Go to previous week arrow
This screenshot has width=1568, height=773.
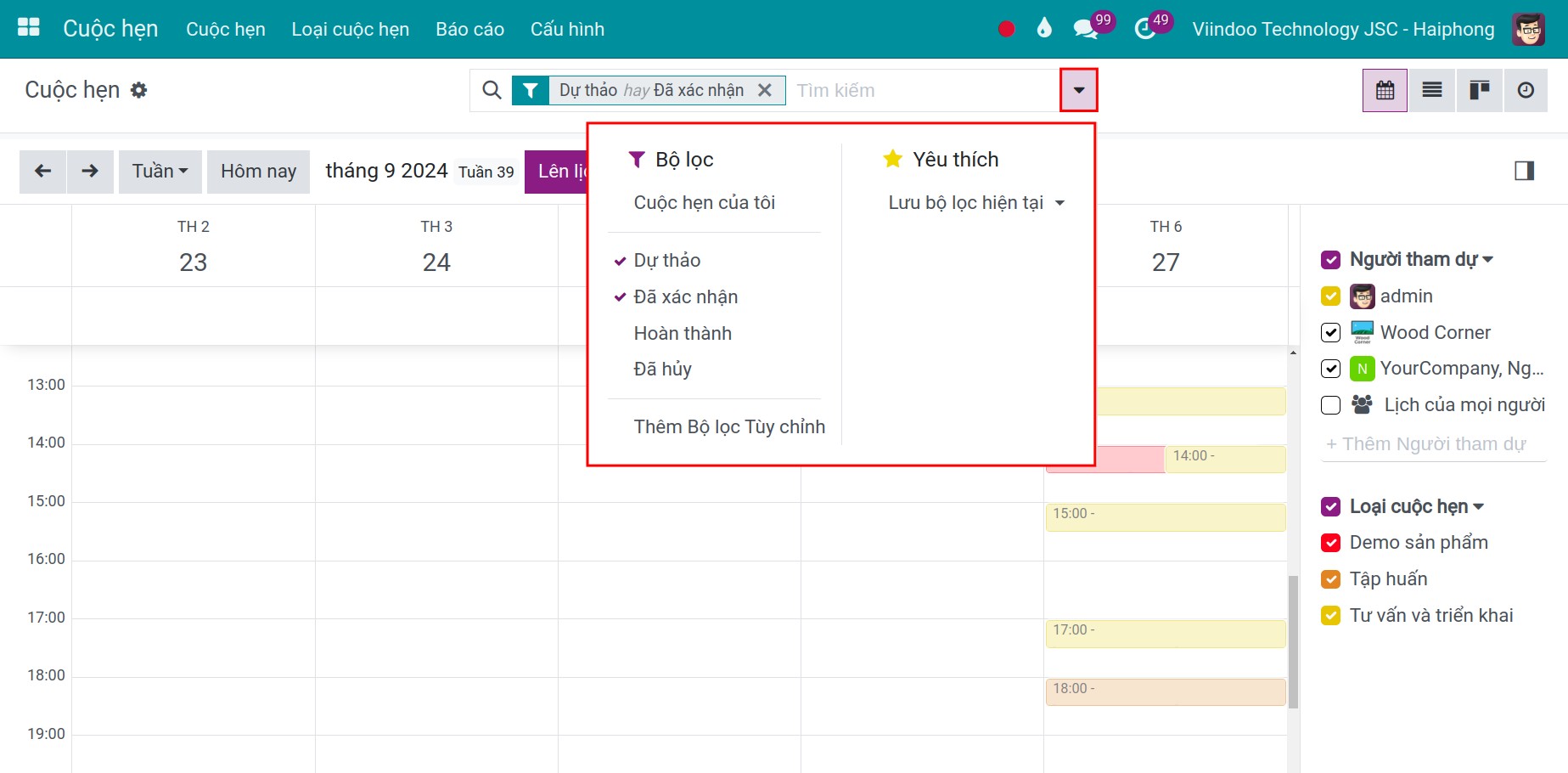pyautogui.click(x=42, y=172)
